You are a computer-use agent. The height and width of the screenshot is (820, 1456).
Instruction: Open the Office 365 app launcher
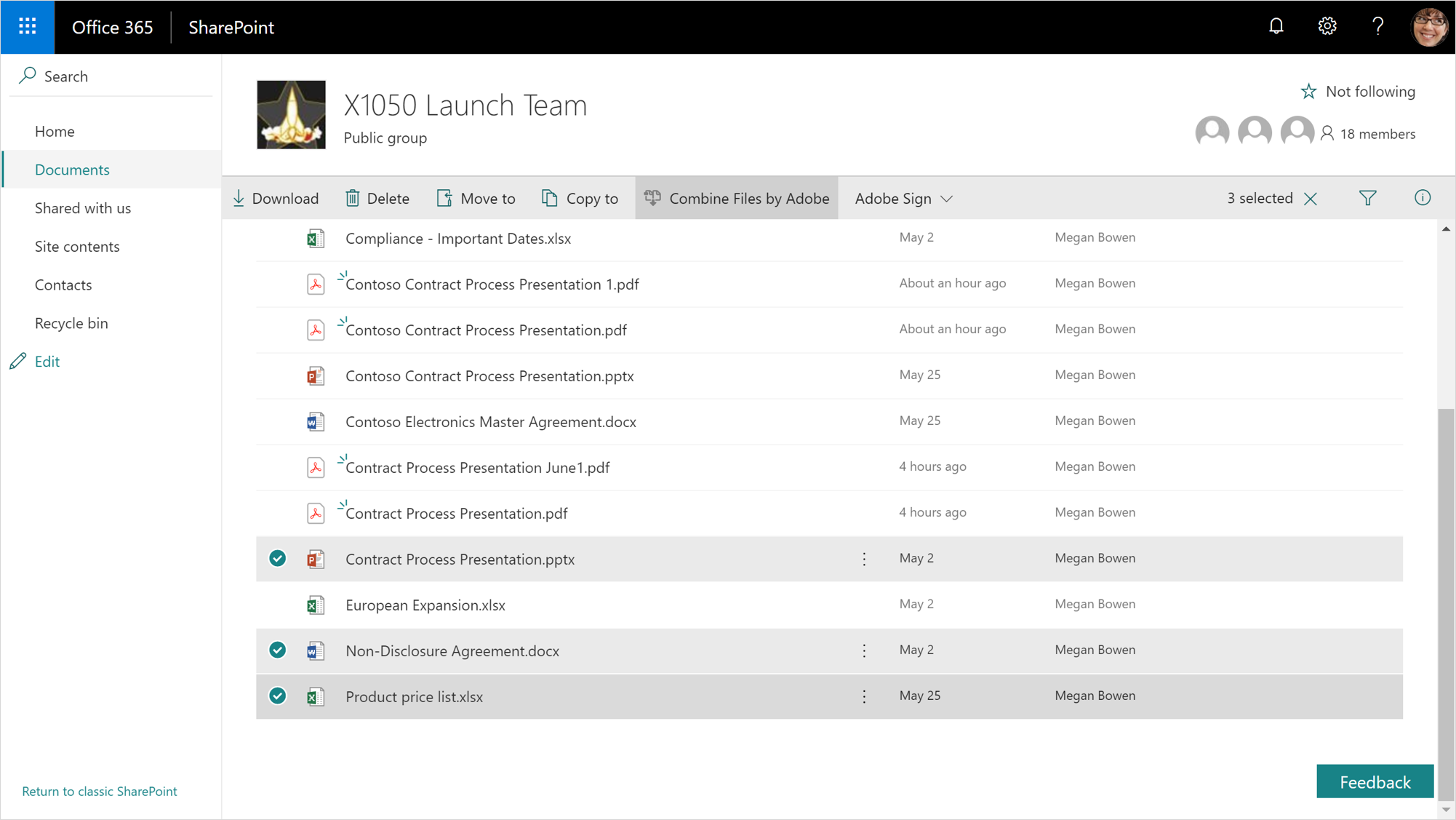[27, 27]
